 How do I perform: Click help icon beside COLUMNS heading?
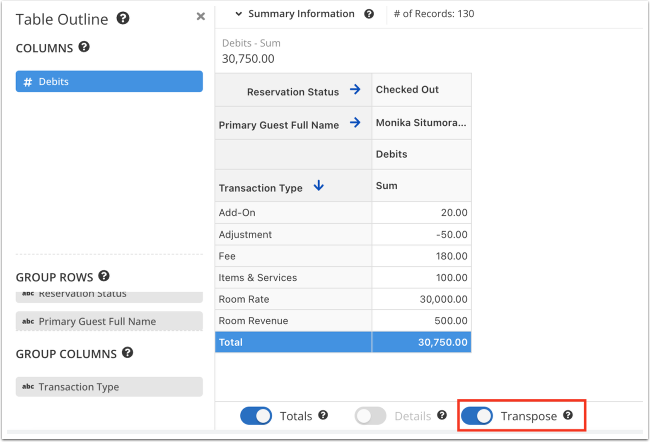[x=84, y=47]
